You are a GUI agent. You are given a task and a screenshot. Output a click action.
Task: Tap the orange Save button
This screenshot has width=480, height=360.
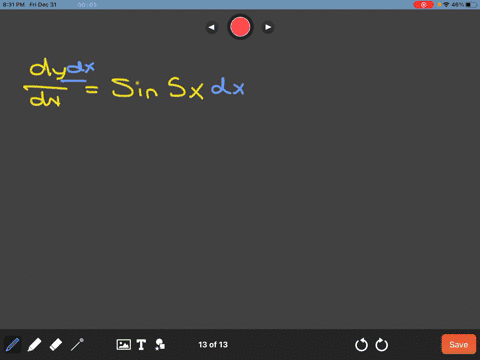459,344
